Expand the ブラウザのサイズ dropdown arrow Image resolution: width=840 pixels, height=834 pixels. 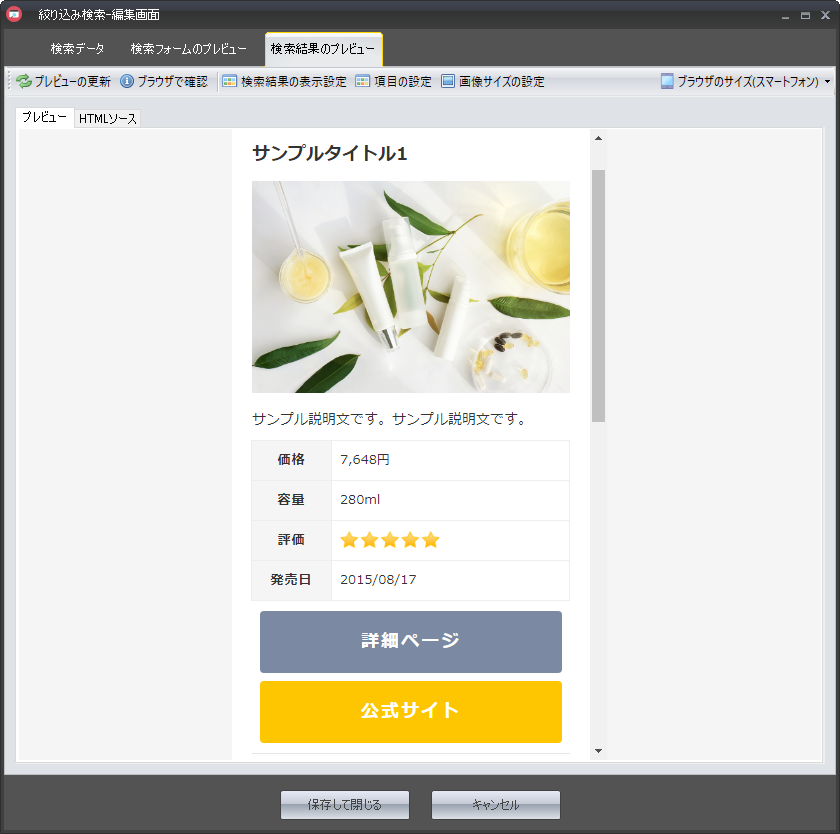[x=827, y=82]
